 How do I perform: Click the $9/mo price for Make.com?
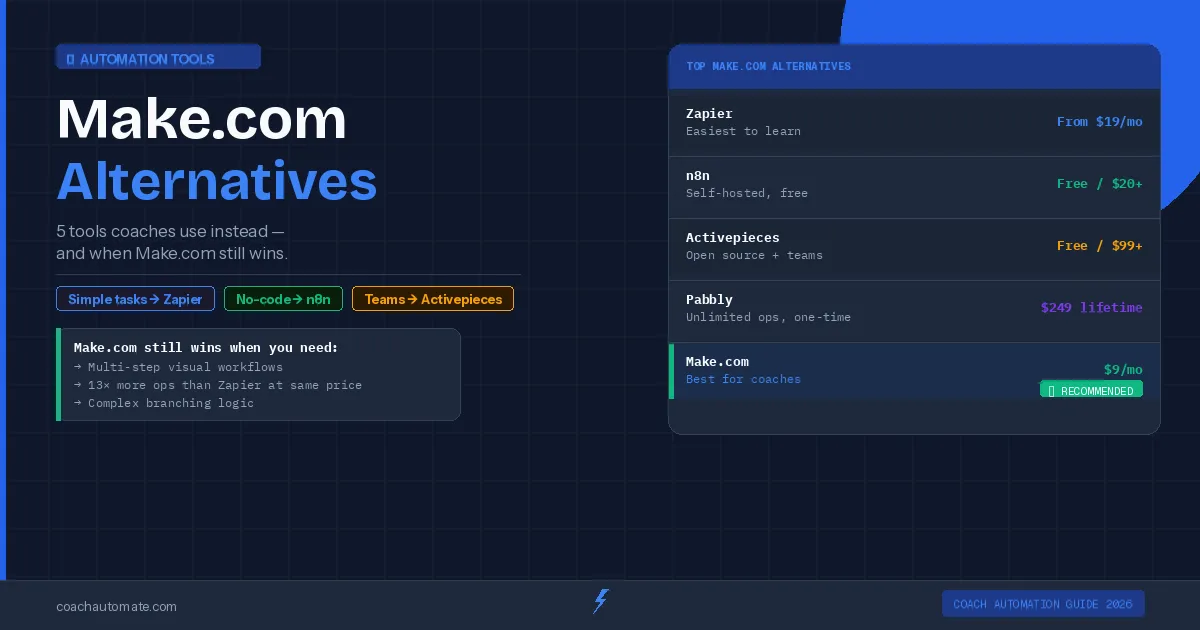coord(1122,369)
